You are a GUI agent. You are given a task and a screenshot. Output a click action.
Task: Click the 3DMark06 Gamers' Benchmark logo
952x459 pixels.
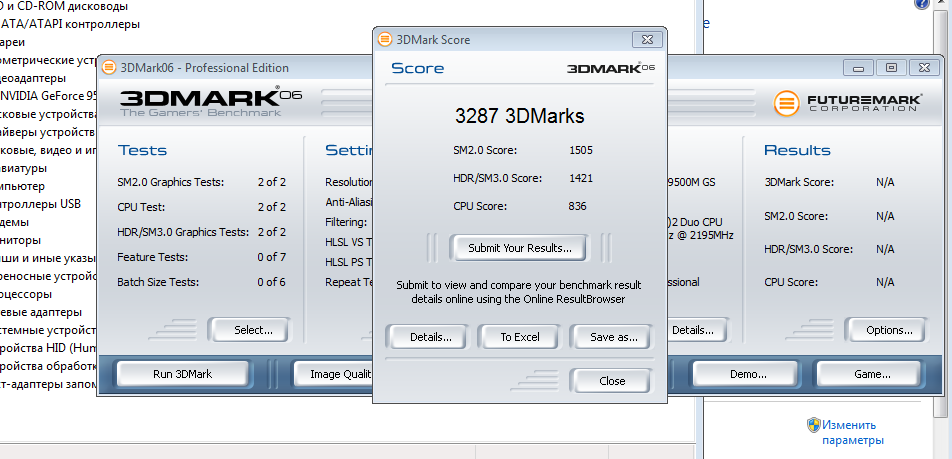210,101
